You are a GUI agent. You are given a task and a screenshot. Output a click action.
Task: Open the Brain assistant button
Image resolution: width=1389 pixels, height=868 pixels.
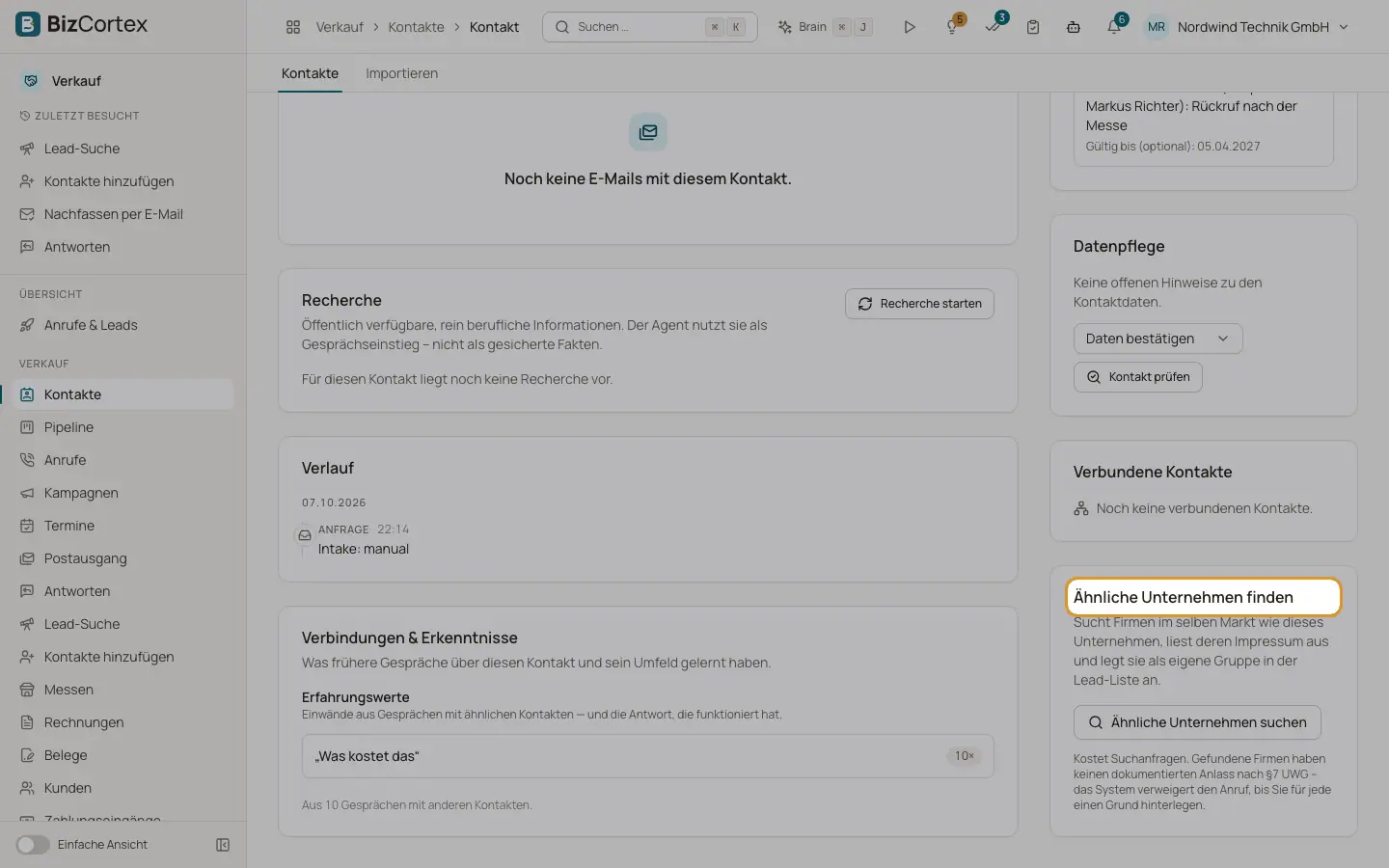point(825,27)
